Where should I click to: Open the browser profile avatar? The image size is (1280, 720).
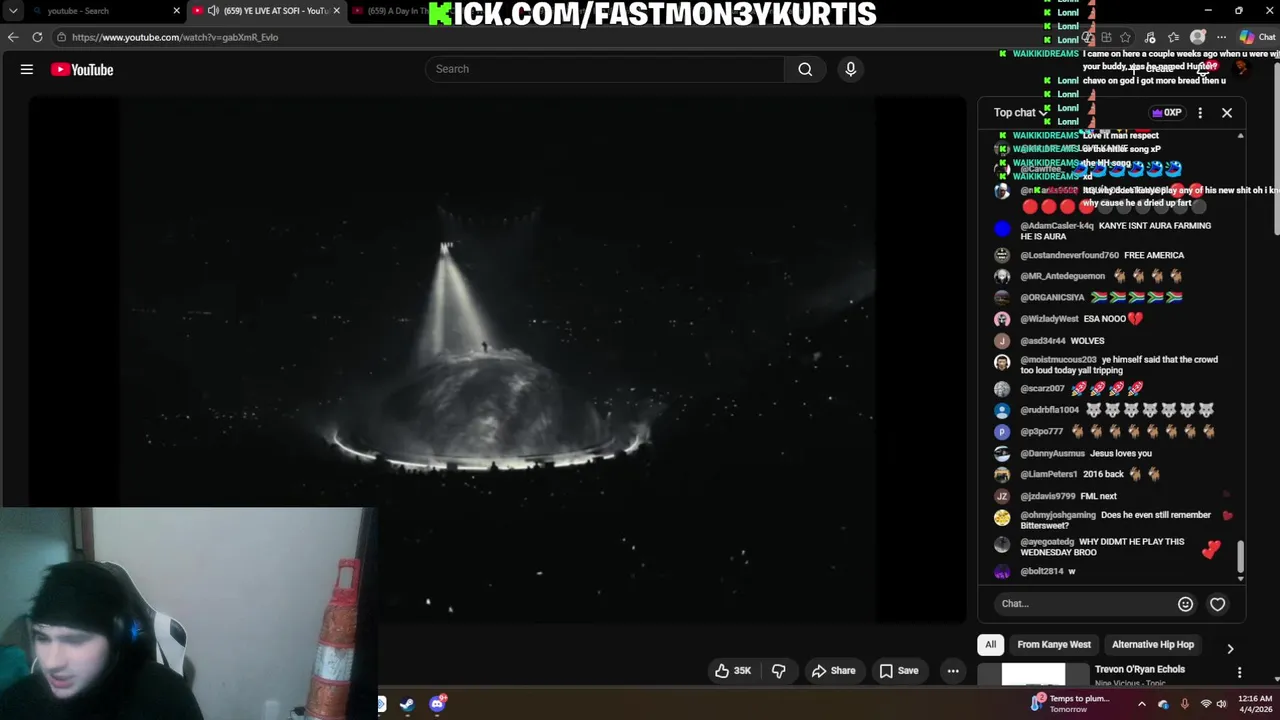tap(1198, 37)
